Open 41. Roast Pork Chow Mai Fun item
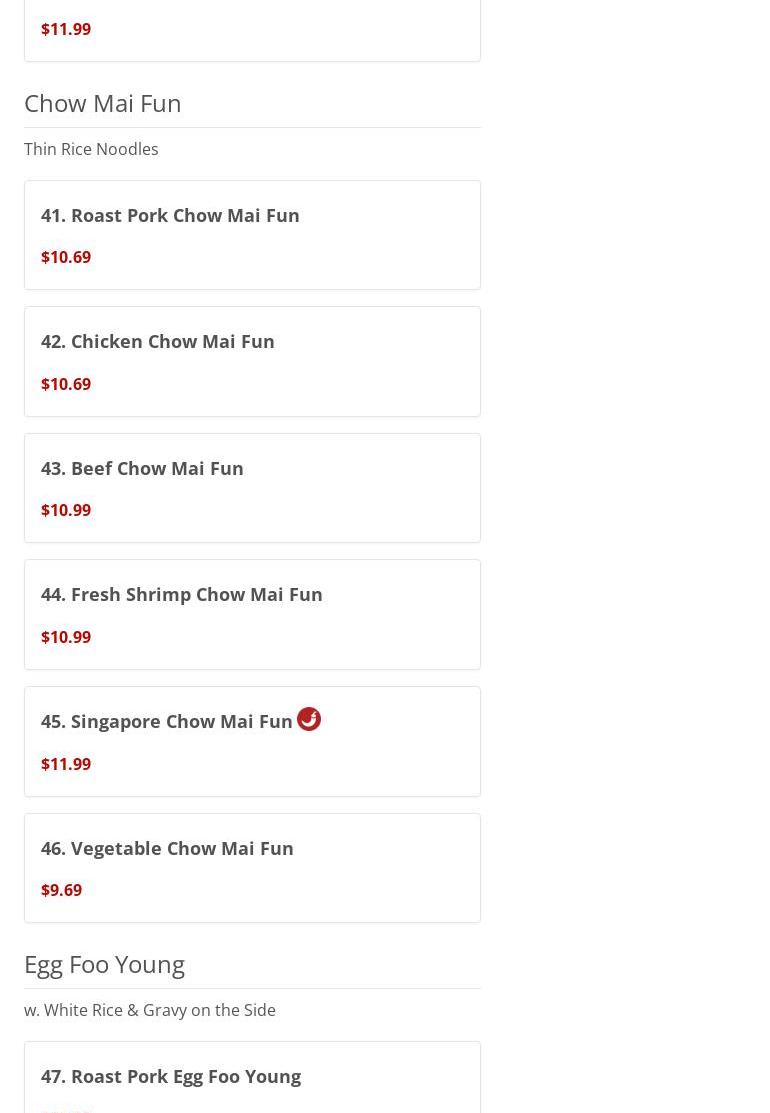770x1113 pixels. point(170,215)
